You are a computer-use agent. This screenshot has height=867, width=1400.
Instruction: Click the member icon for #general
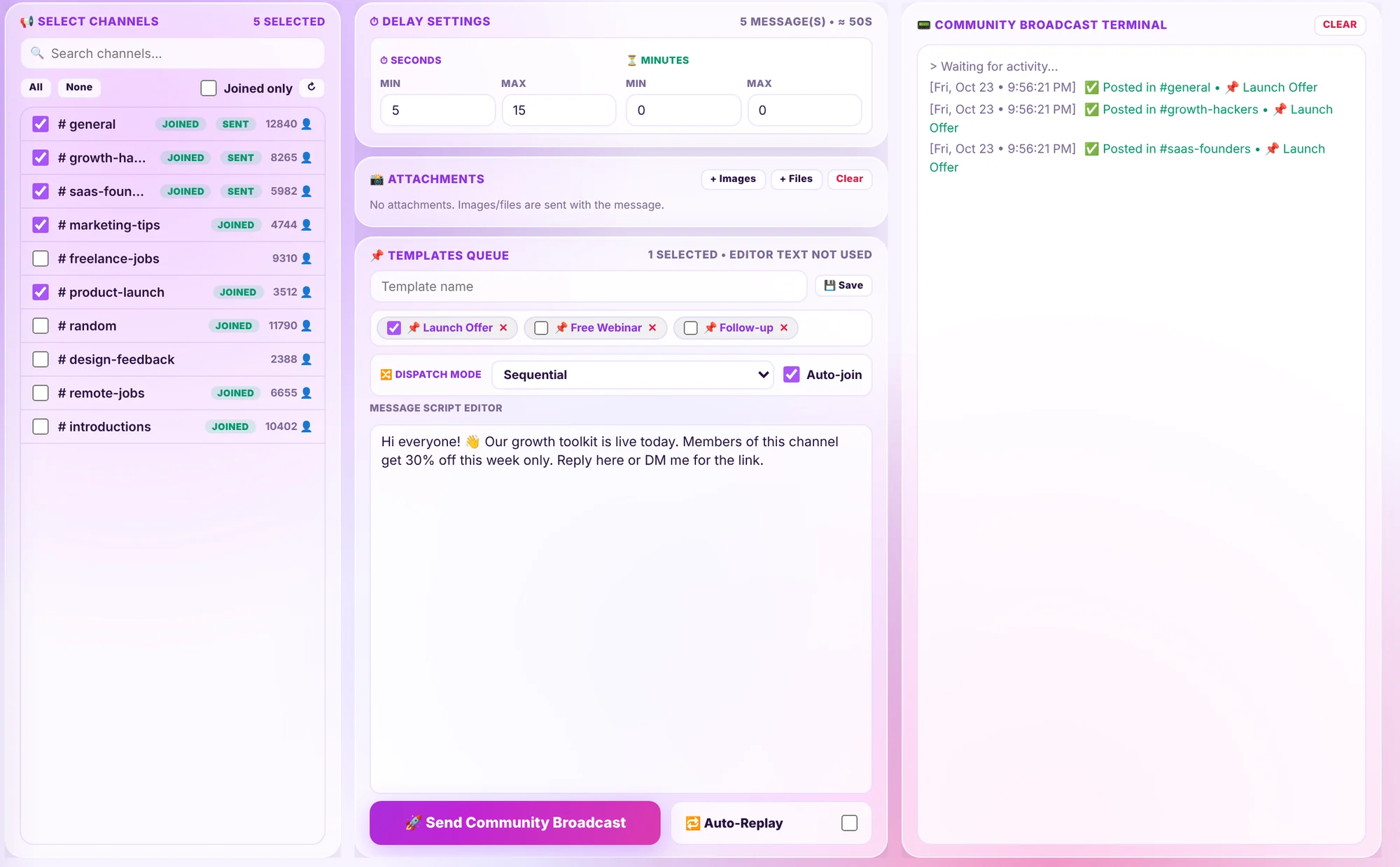[x=306, y=124]
